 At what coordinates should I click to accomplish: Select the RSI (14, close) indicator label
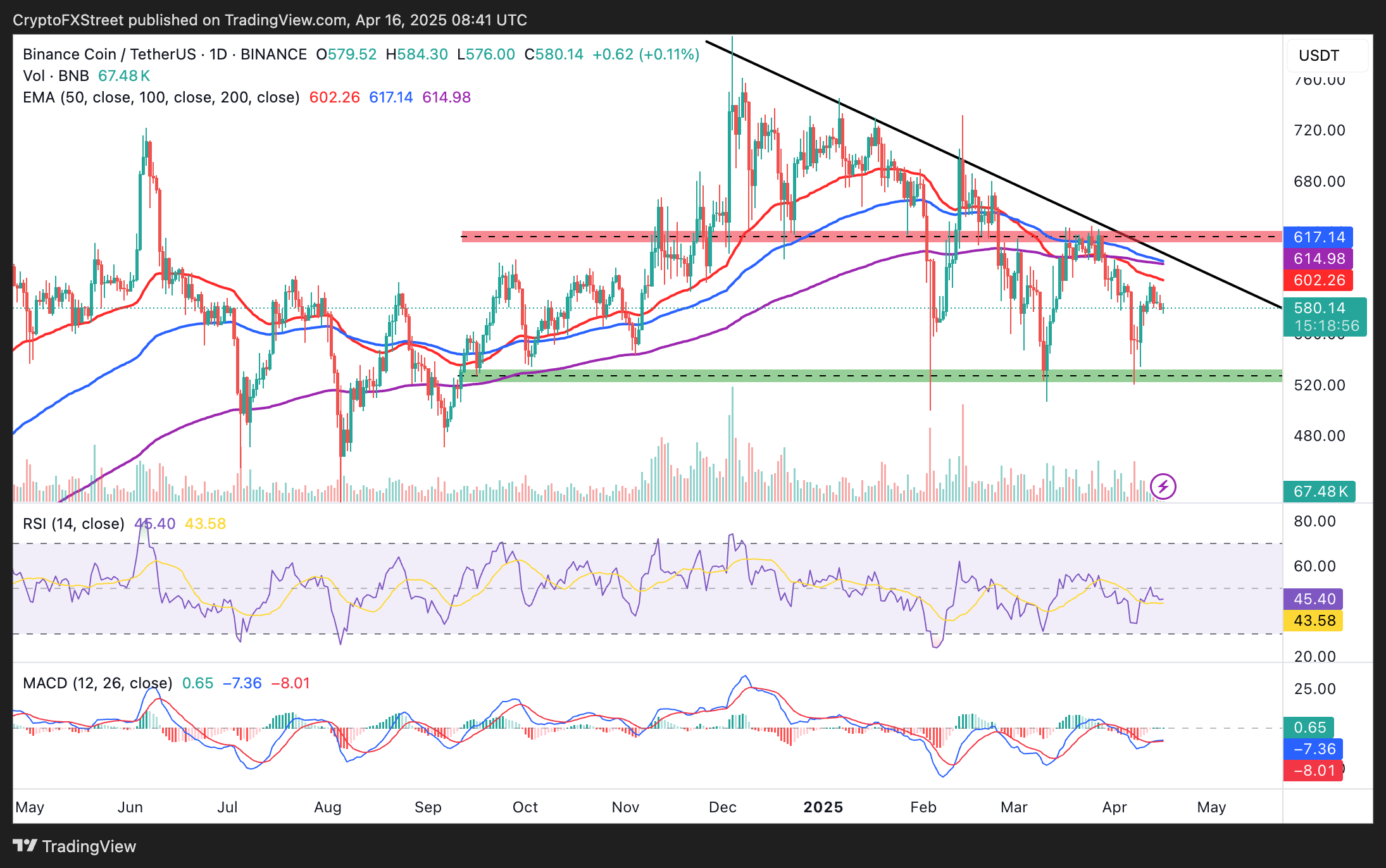pyautogui.click(x=73, y=524)
